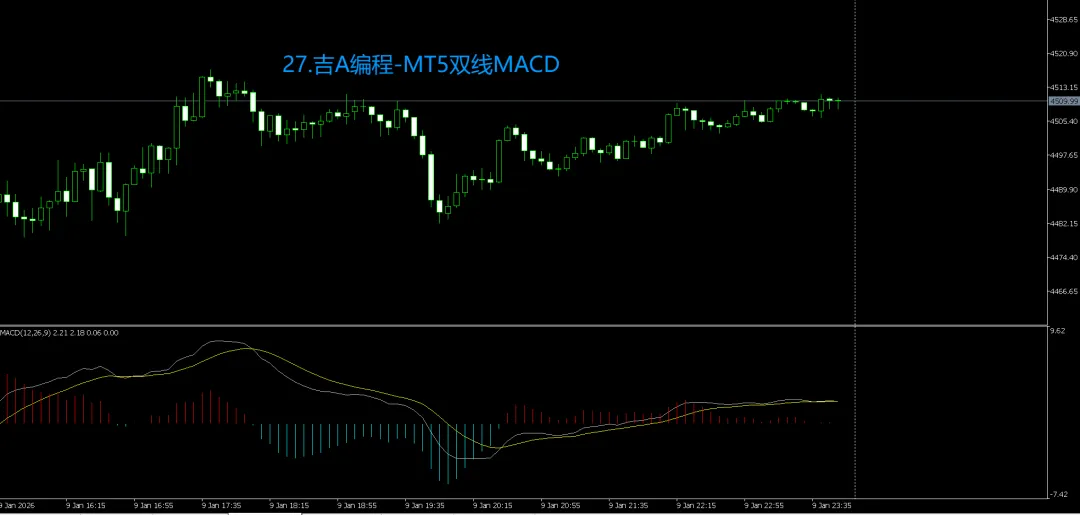Screen dimensions: 1080x515
Task: Click the 9.62 MACD scale value
Action: coord(1059,330)
